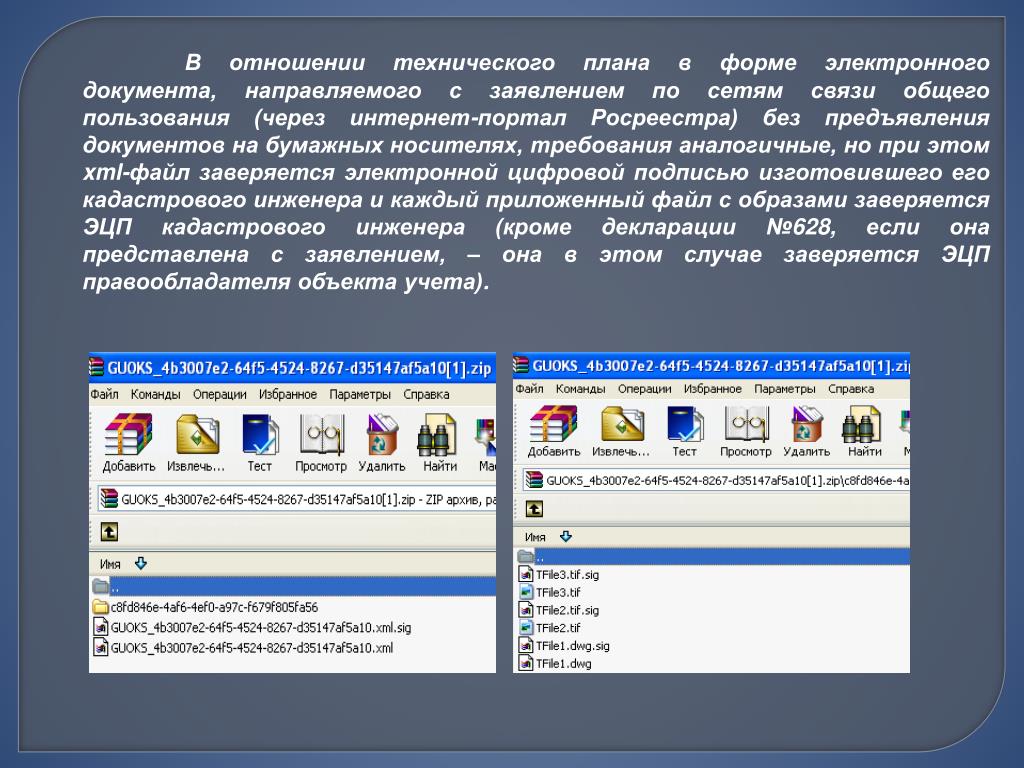Go up one folder in right window
This screenshot has height=768, width=1024.
534,509
